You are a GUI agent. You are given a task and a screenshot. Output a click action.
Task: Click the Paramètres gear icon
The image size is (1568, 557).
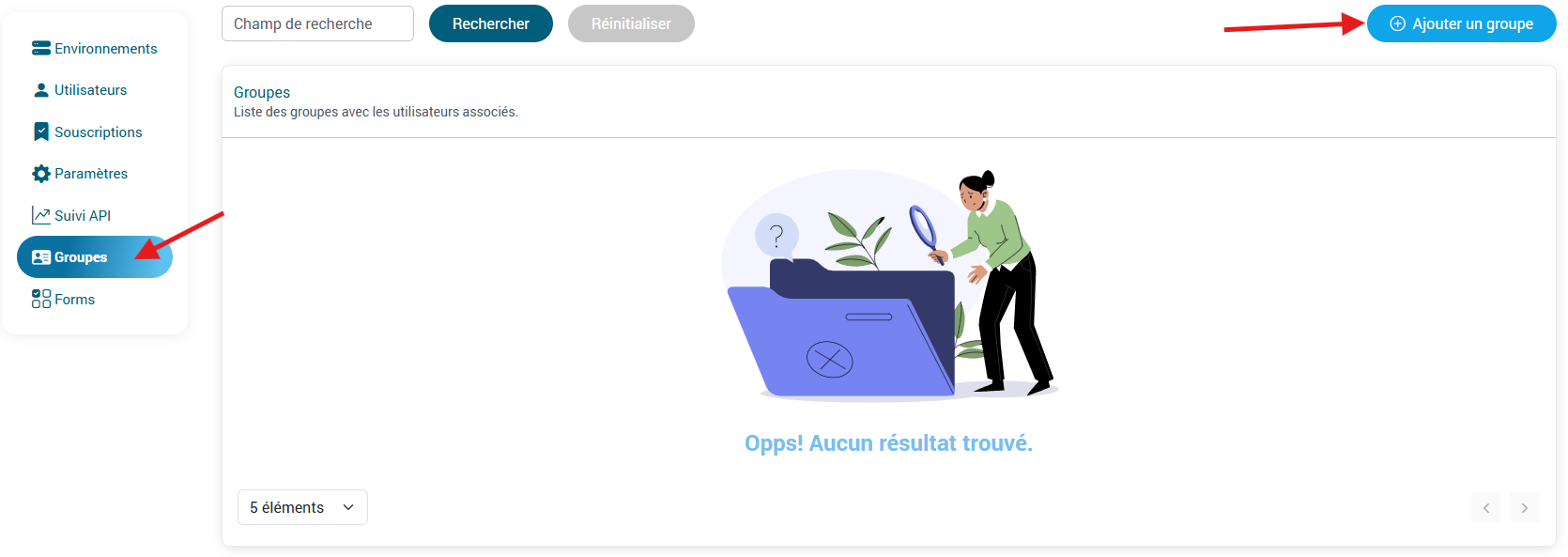[41, 174]
